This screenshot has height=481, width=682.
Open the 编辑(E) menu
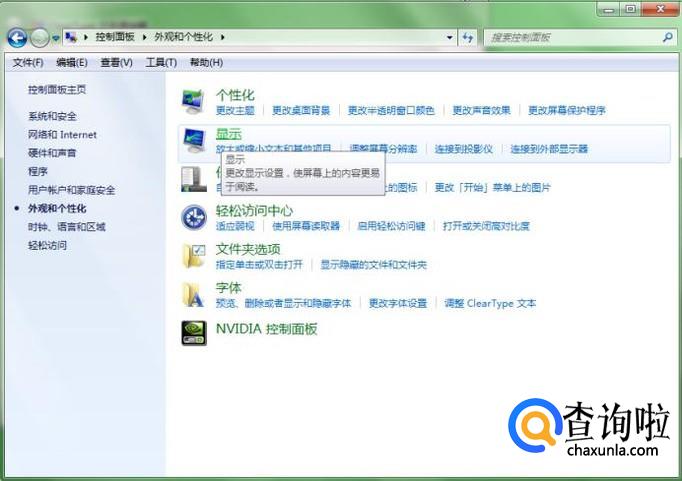click(x=72, y=63)
